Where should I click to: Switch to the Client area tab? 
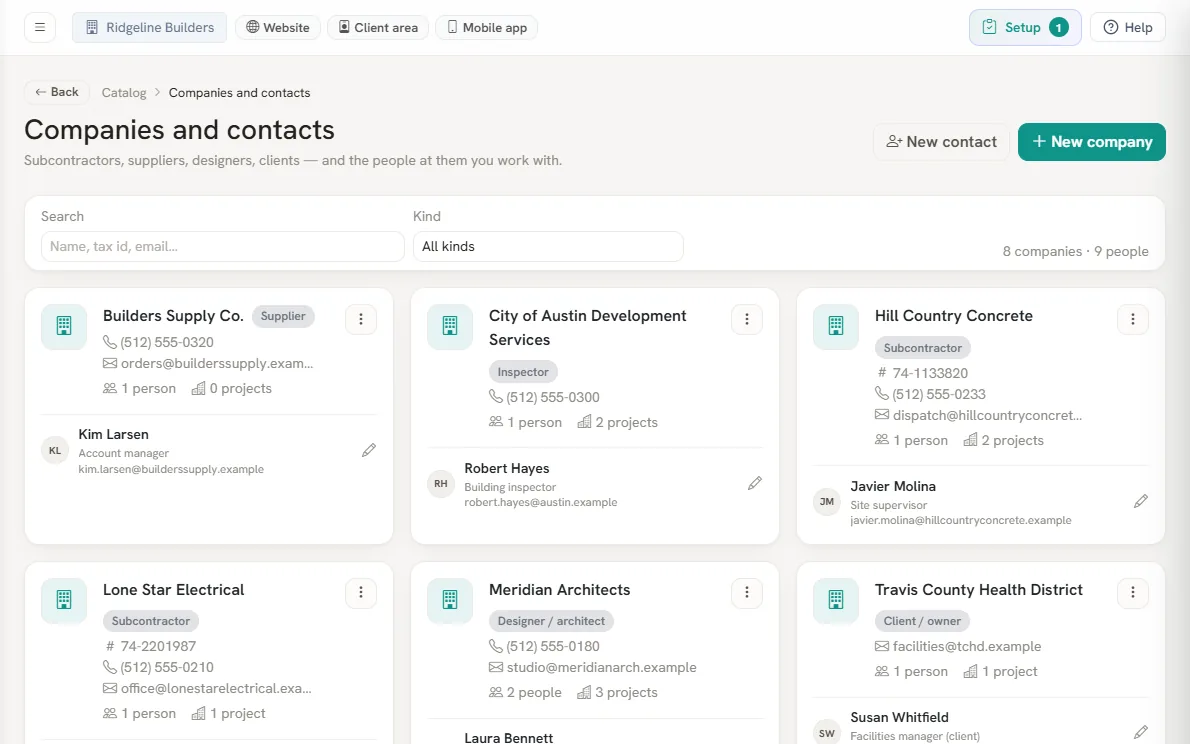(x=378, y=27)
